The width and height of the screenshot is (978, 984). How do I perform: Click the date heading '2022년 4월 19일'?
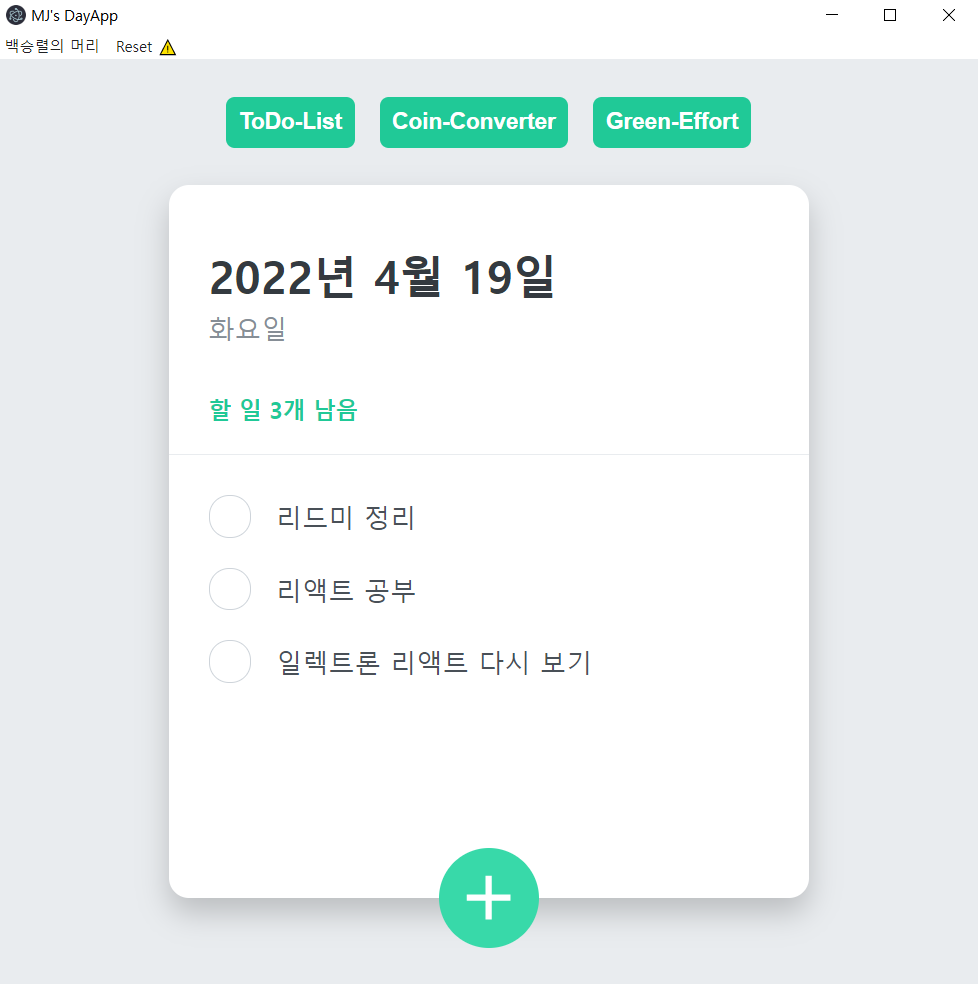coord(383,278)
